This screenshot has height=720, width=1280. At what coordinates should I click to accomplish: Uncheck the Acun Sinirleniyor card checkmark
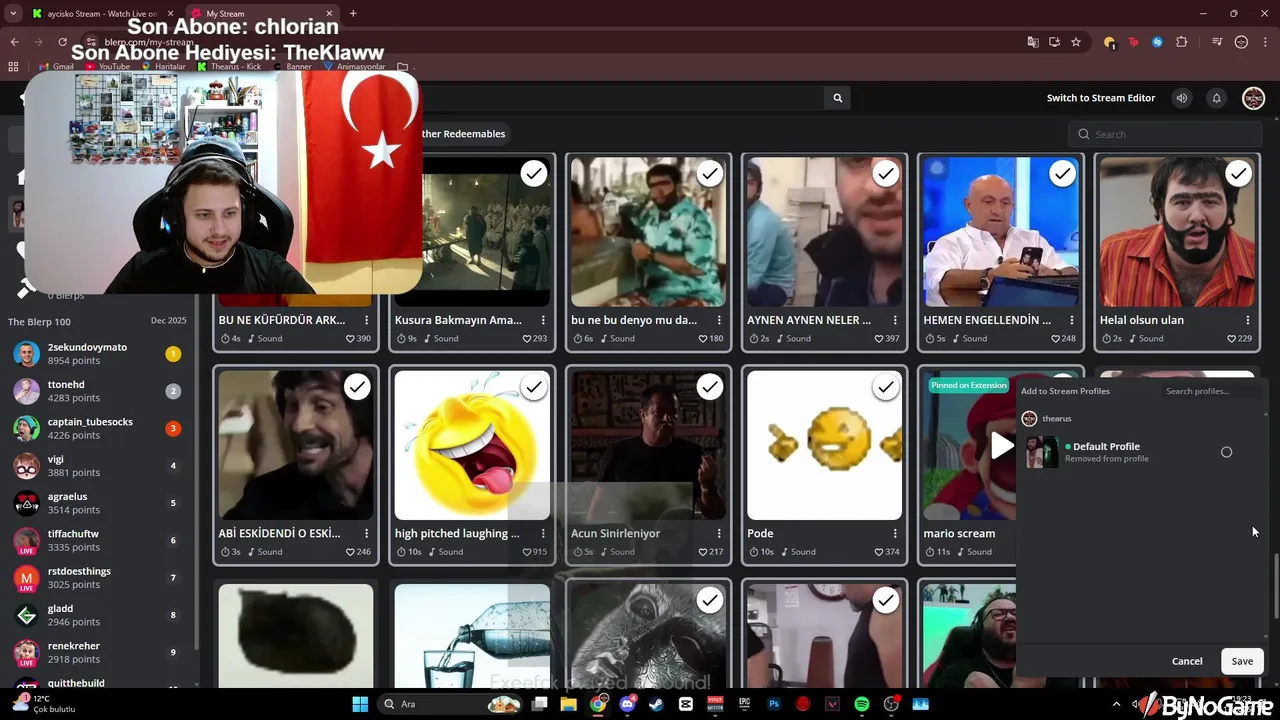[710, 387]
